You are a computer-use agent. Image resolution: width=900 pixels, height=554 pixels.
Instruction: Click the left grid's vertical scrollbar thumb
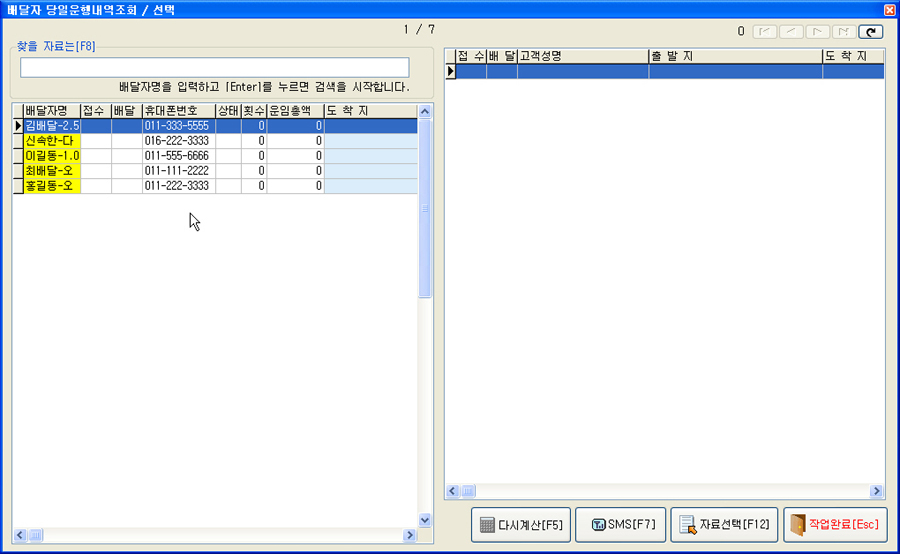425,208
